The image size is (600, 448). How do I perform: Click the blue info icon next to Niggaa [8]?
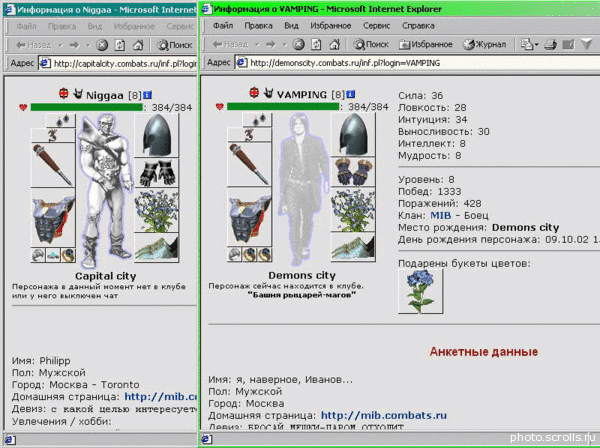(147, 95)
